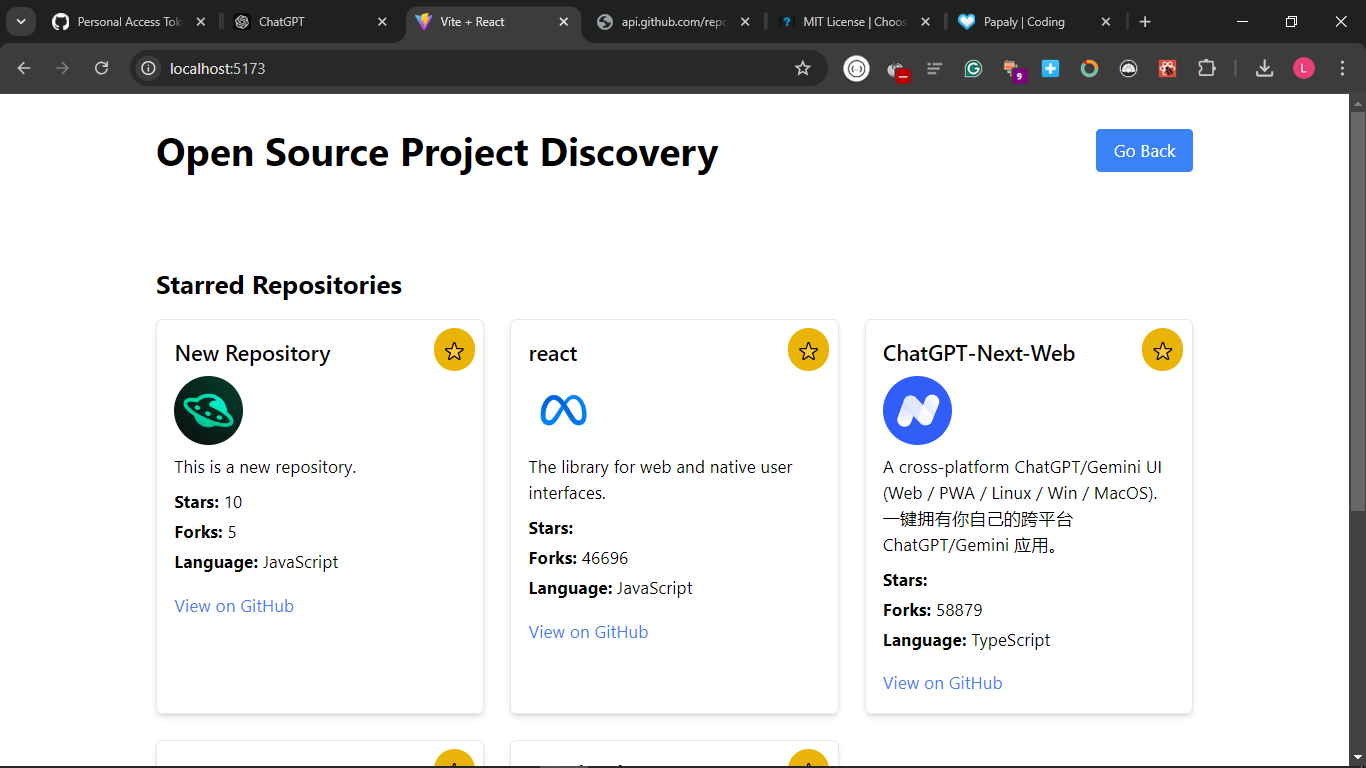
Task: Unstar the New Repository card
Action: [454, 351]
